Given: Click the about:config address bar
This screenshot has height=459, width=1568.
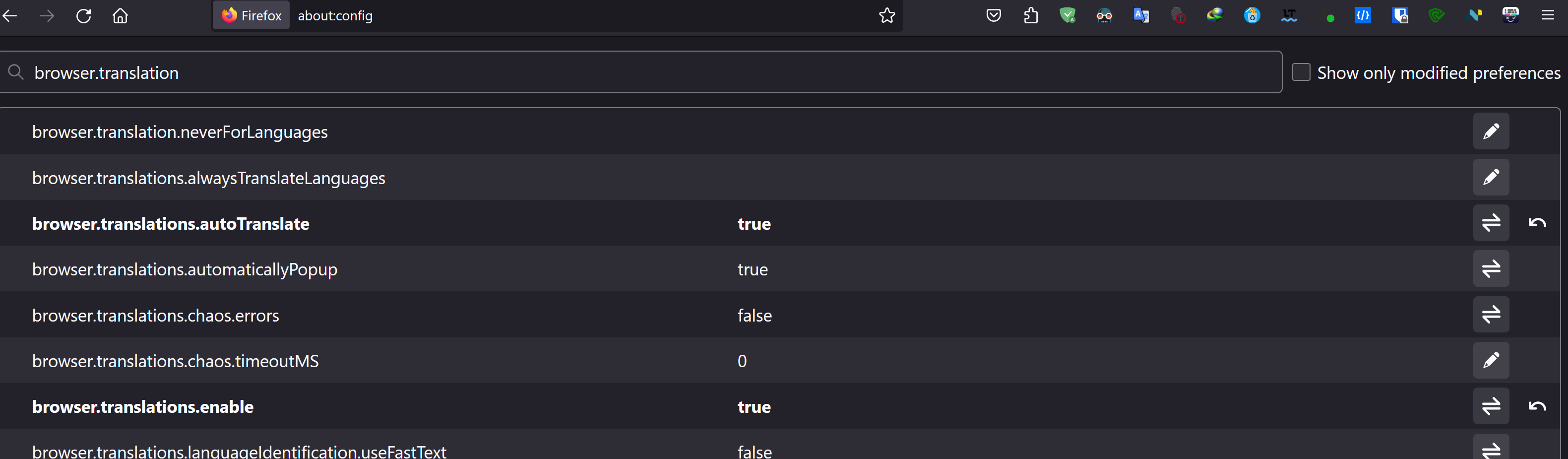Looking at the screenshot, I should tap(578, 16).
